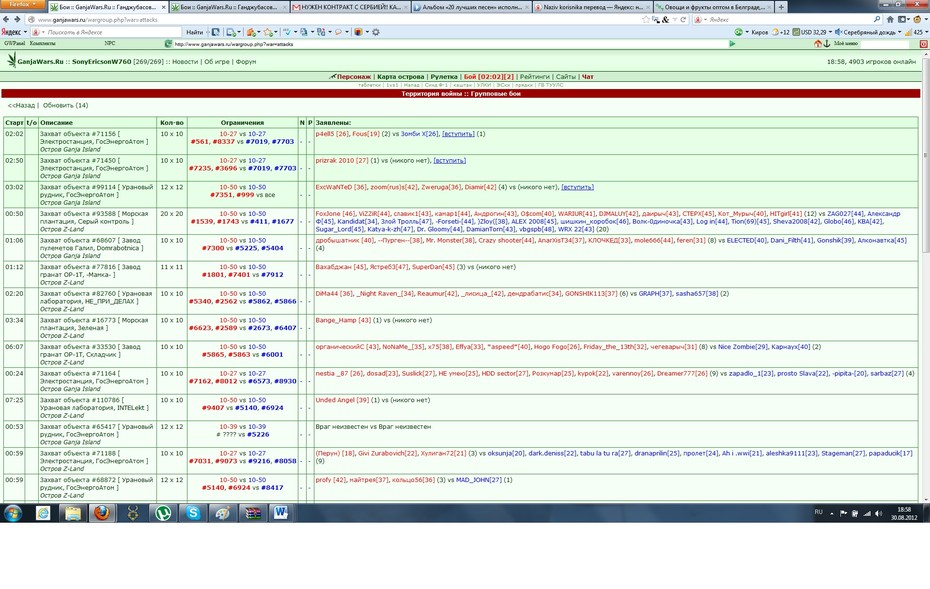Click the red power icon in GWPanel
Image resolution: width=930 pixels, height=589 pixels.
[923, 44]
